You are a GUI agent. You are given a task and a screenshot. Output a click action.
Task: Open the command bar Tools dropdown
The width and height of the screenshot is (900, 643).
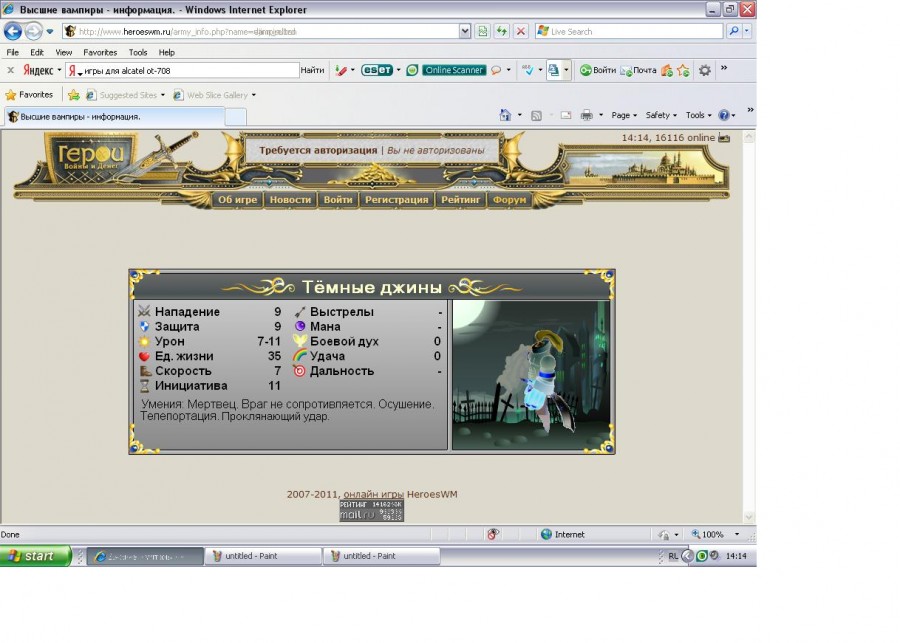[699, 115]
